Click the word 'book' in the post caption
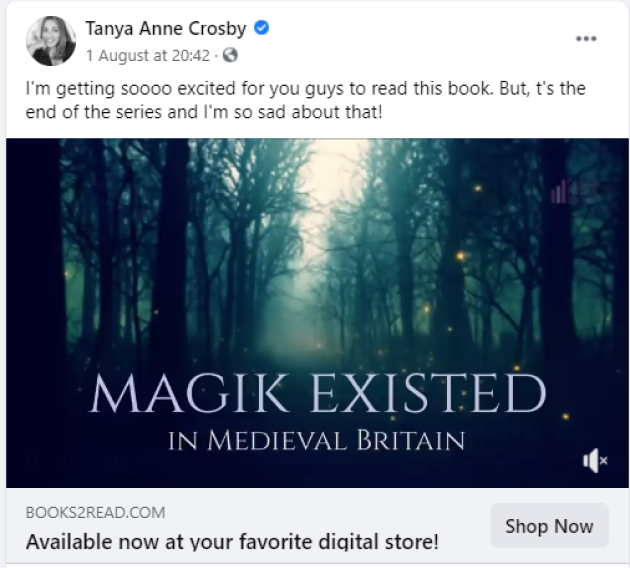Image resolution: width=630 pixels, height=568 pixels. [470, 88]
